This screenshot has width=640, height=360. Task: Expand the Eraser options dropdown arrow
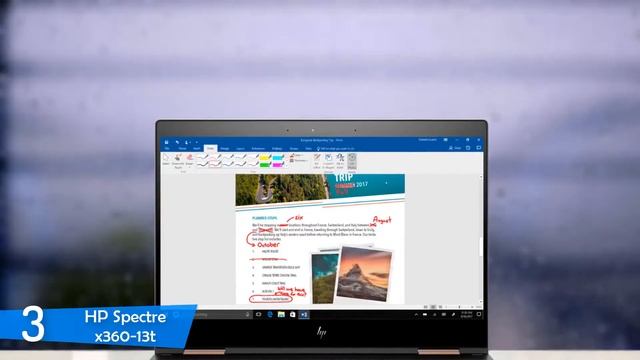[190, 167]
